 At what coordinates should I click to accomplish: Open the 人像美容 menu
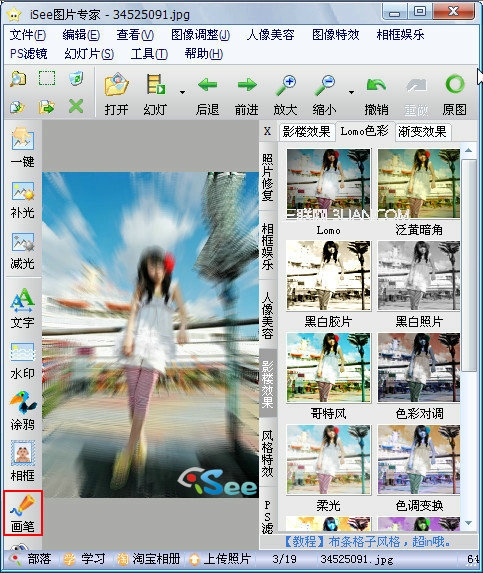pyautogui.click(x=271, y=35)
